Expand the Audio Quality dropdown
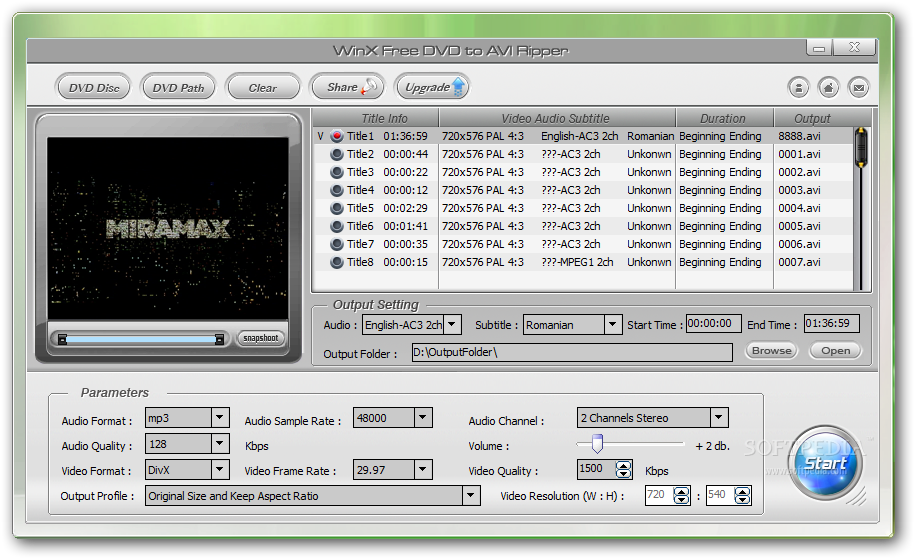This screenshot has height=559, width=915. tap(219, 443)
